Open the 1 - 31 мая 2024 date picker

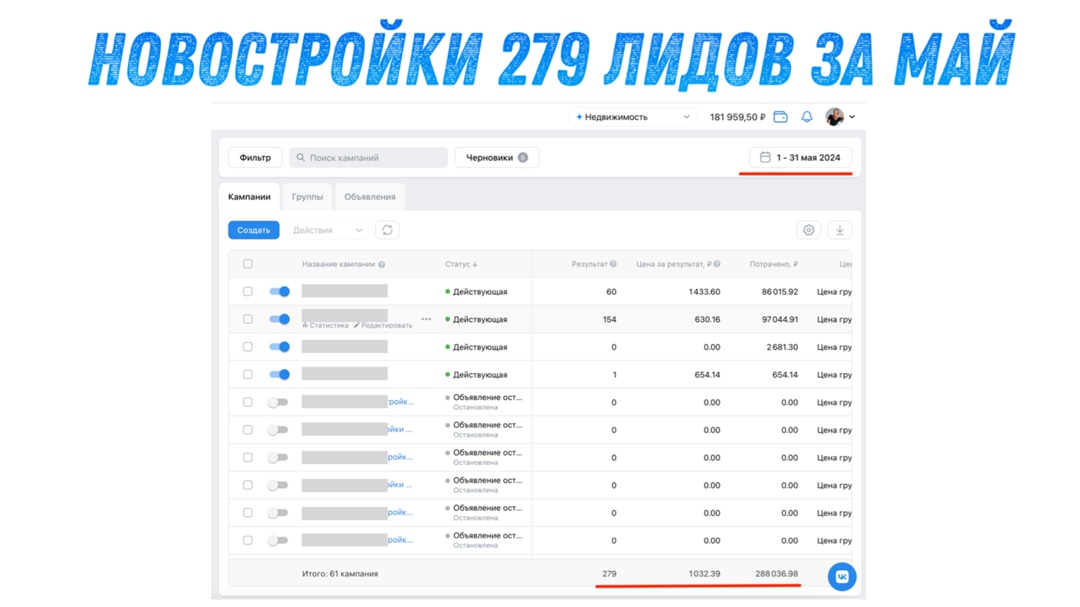pyautogui.click(x=800, y=158)
